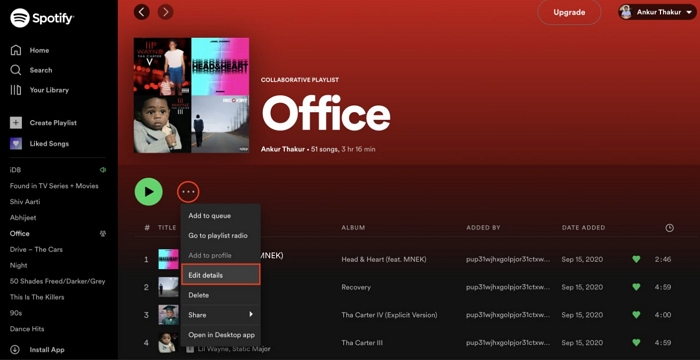
Task: Open the Dance Hits playlist
Action: point(27,329)
